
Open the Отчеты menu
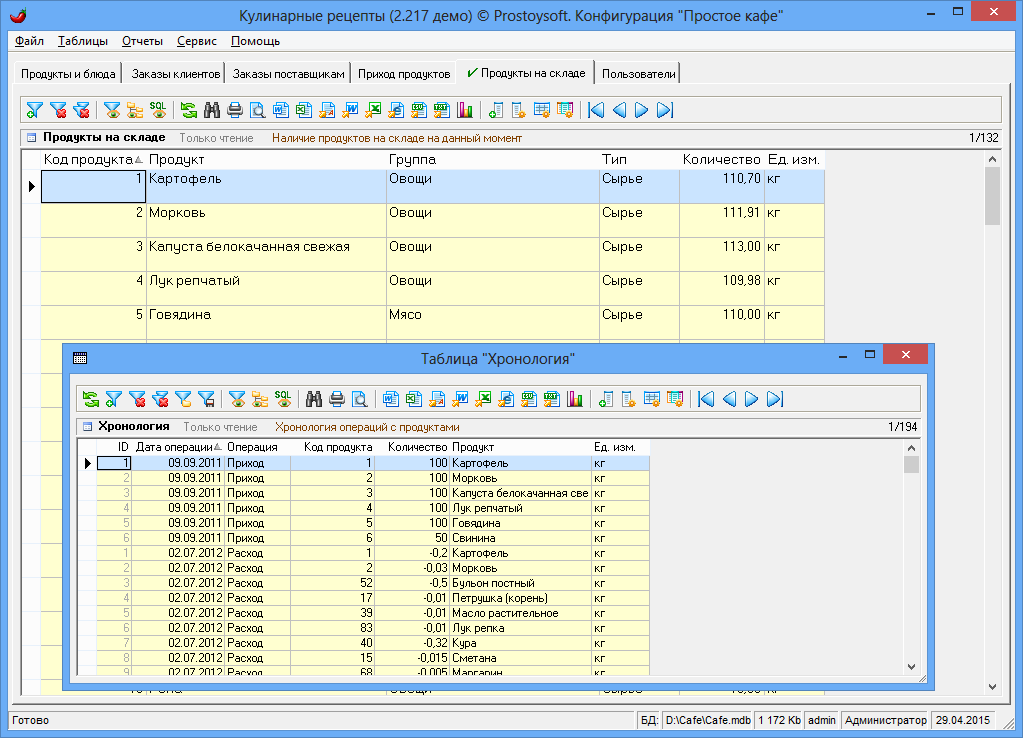pos(142,41)
